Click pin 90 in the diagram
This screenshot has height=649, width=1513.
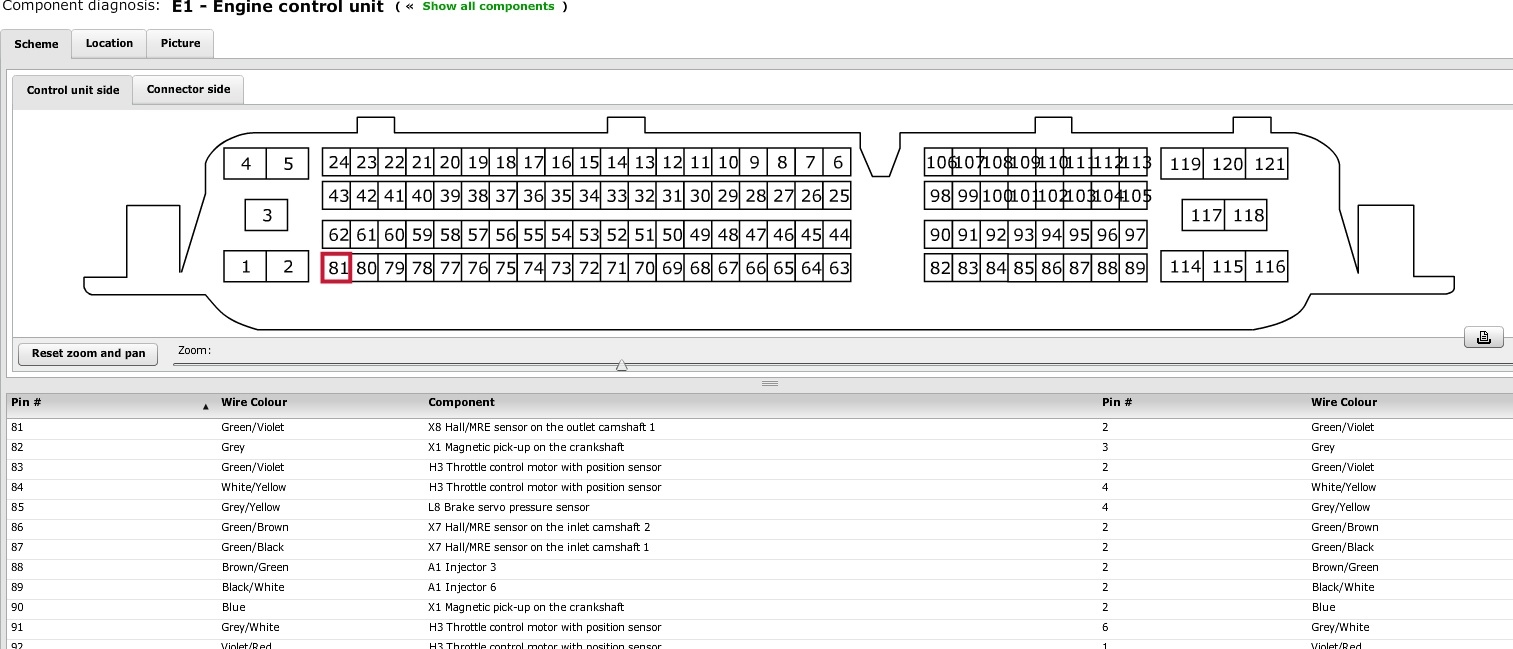940,236
